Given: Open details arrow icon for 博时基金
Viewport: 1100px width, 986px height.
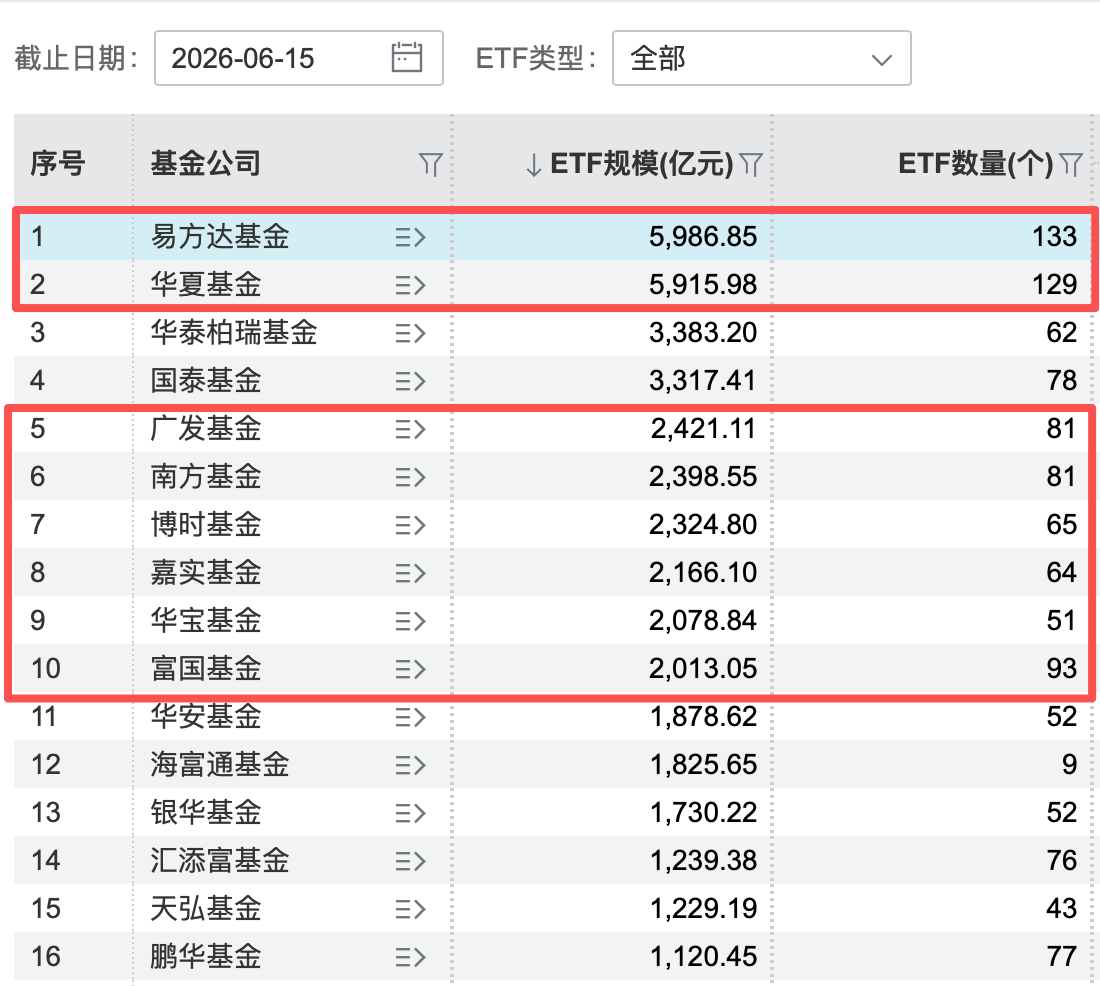Looking at the screenshot, I should pos(410,525).
